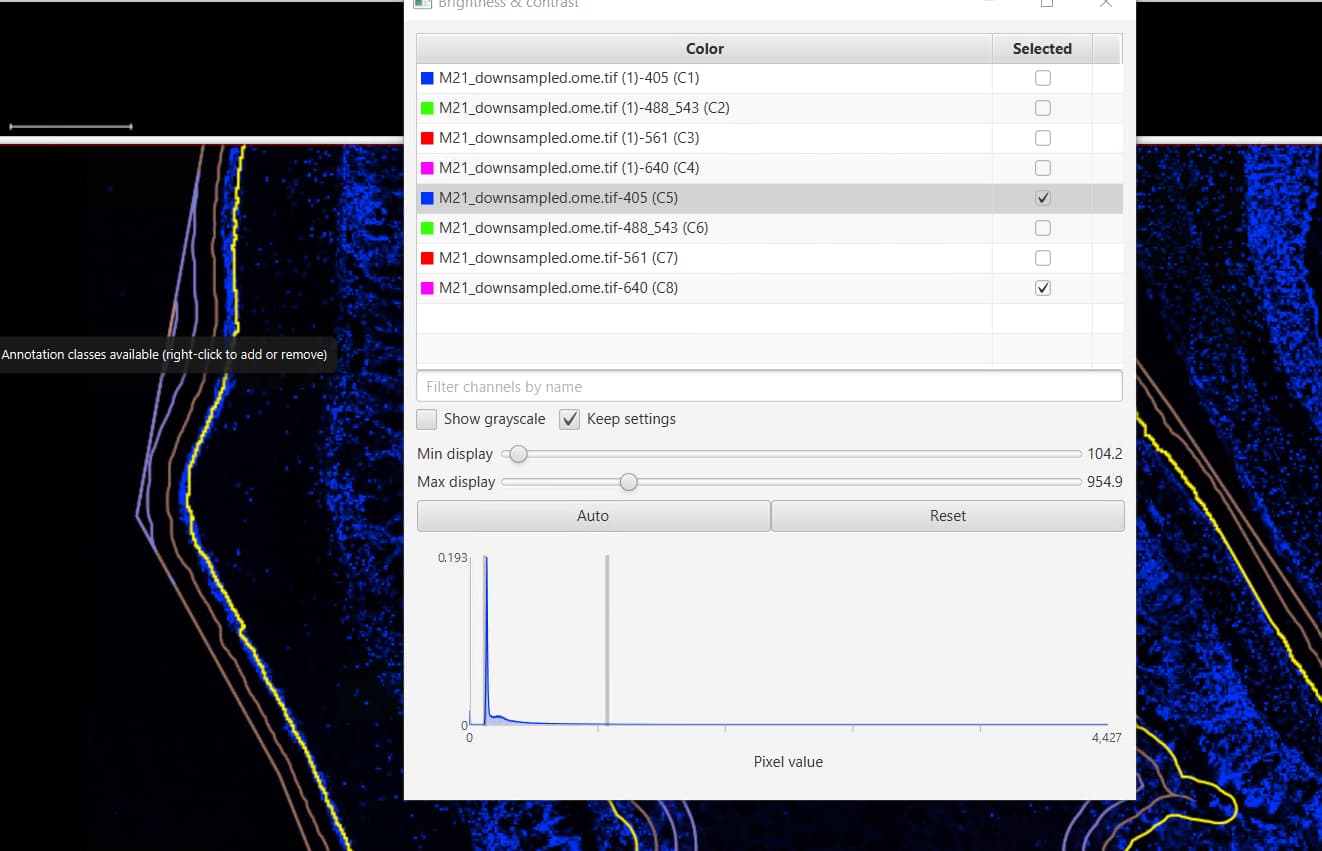Click the Max display slider handle
1322x851 pixels.
628,482
